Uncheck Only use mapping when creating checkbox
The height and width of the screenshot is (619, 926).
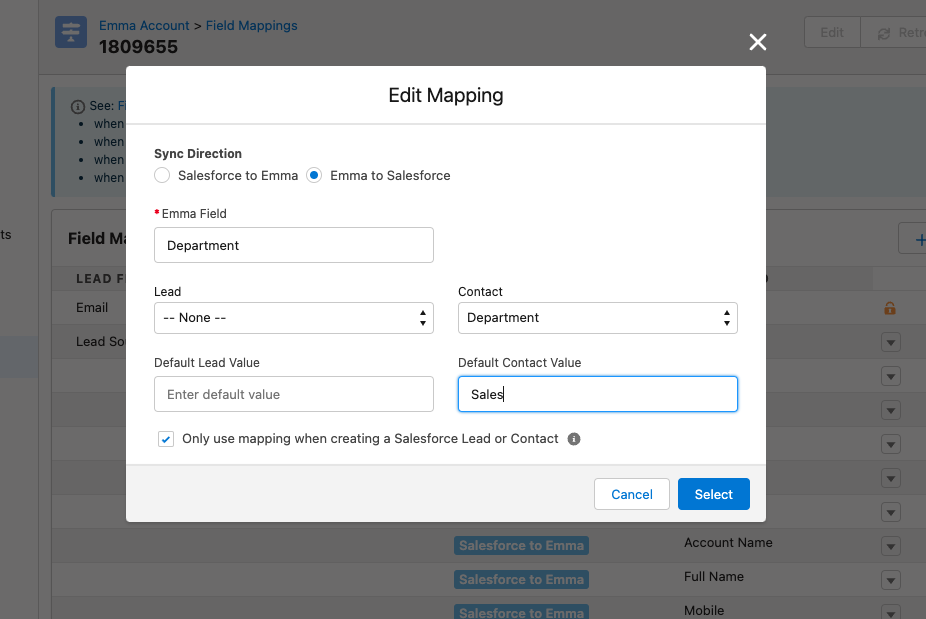pos(166,439)
